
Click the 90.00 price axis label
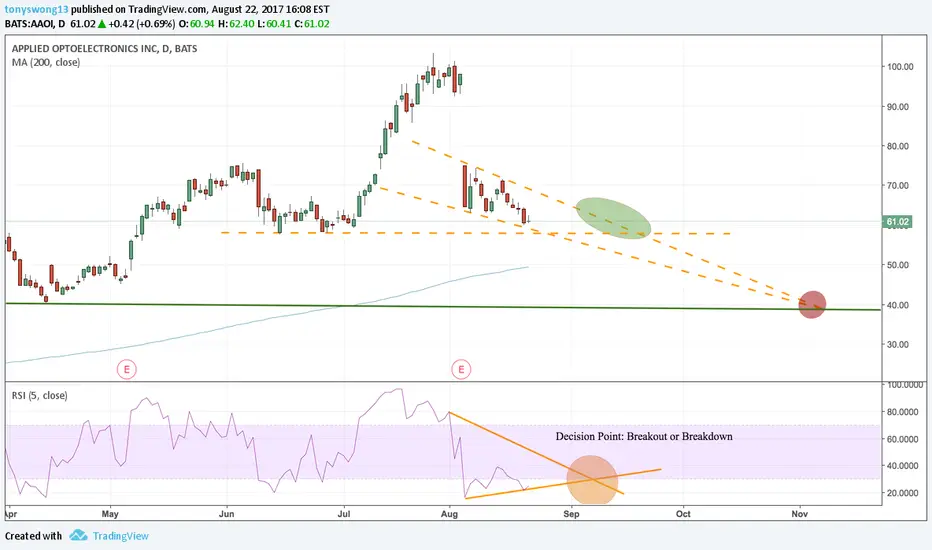pos(898,107)
